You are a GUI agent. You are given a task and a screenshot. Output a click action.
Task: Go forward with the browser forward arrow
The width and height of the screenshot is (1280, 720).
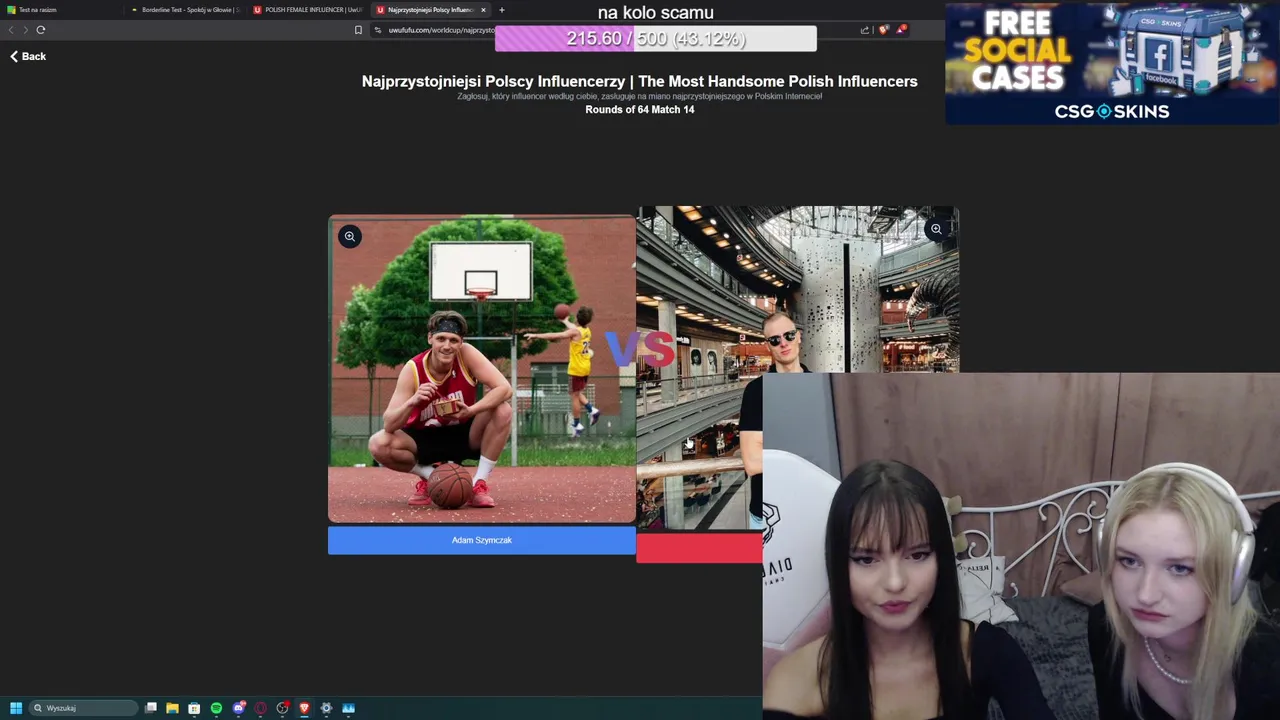click(x=25, y=30)
